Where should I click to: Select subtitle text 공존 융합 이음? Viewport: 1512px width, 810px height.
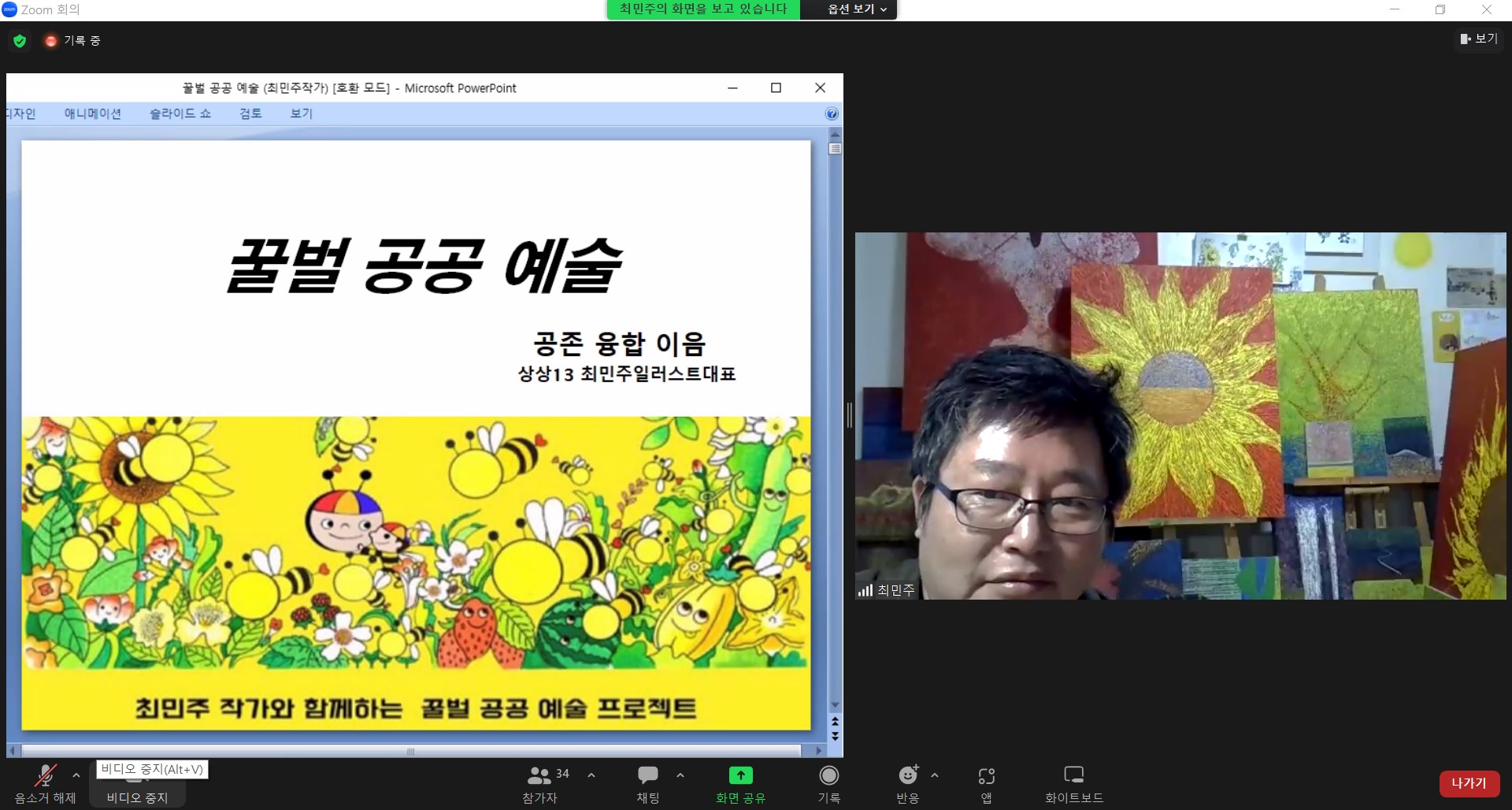click(x=620, y=344)
